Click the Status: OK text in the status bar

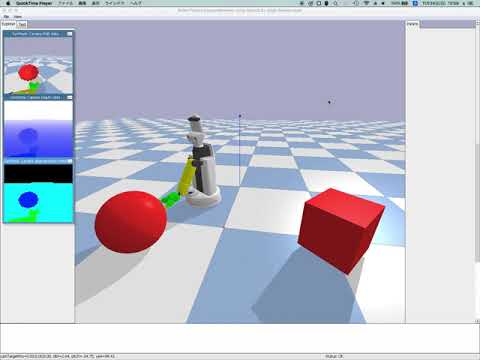pos(334,356)
